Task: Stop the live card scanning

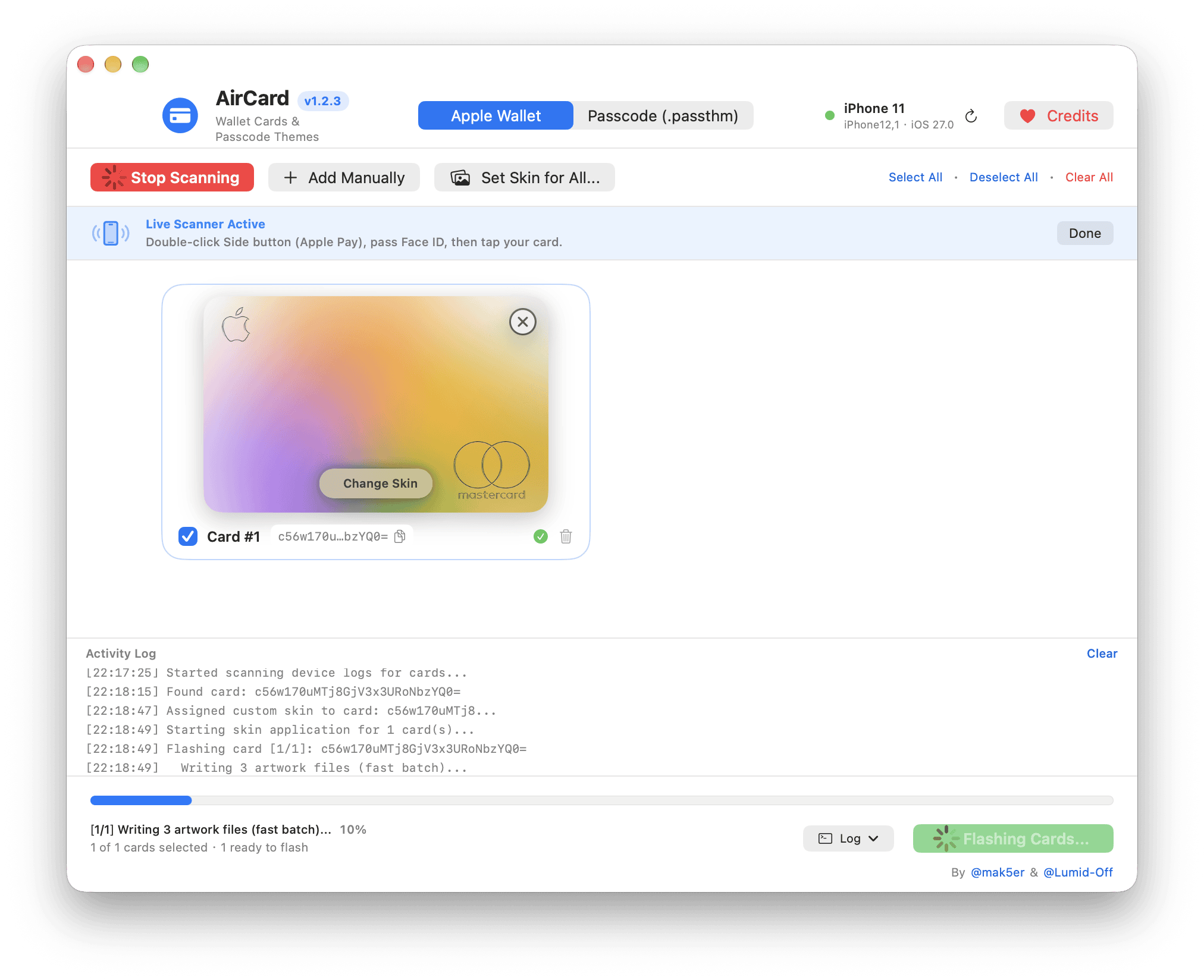Action: [x=172, y=177]
